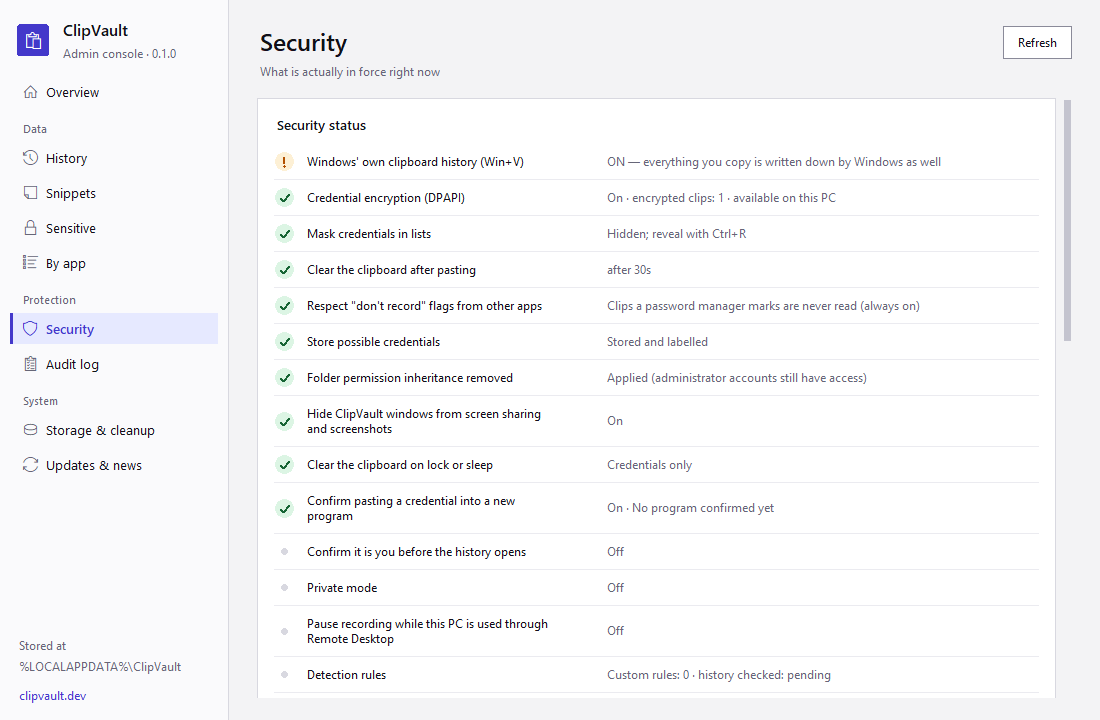Click the Security shield icon

click(x=30, y=329)
